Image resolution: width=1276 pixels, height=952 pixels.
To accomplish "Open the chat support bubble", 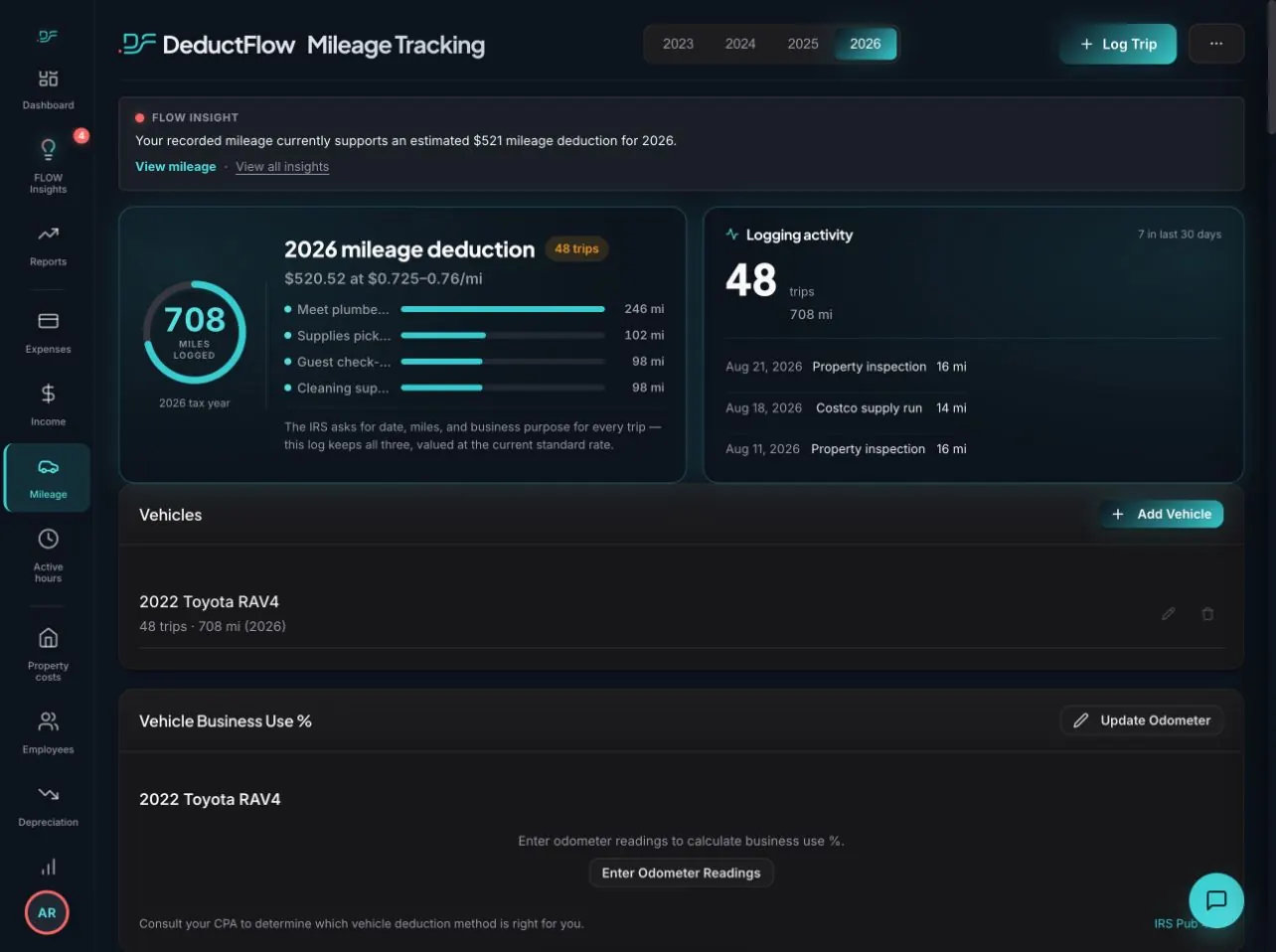I will [1216, 900].
